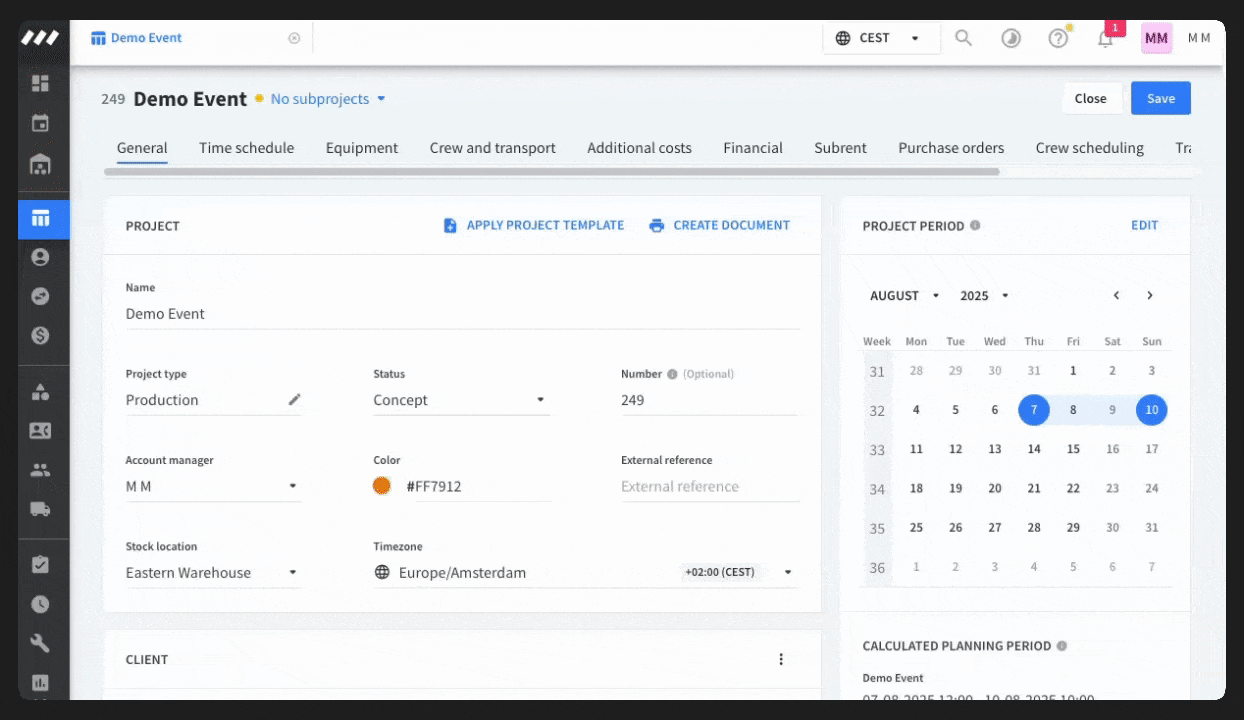
Task: Open the clock icon in the sidebar
Action: click(40, 604)
